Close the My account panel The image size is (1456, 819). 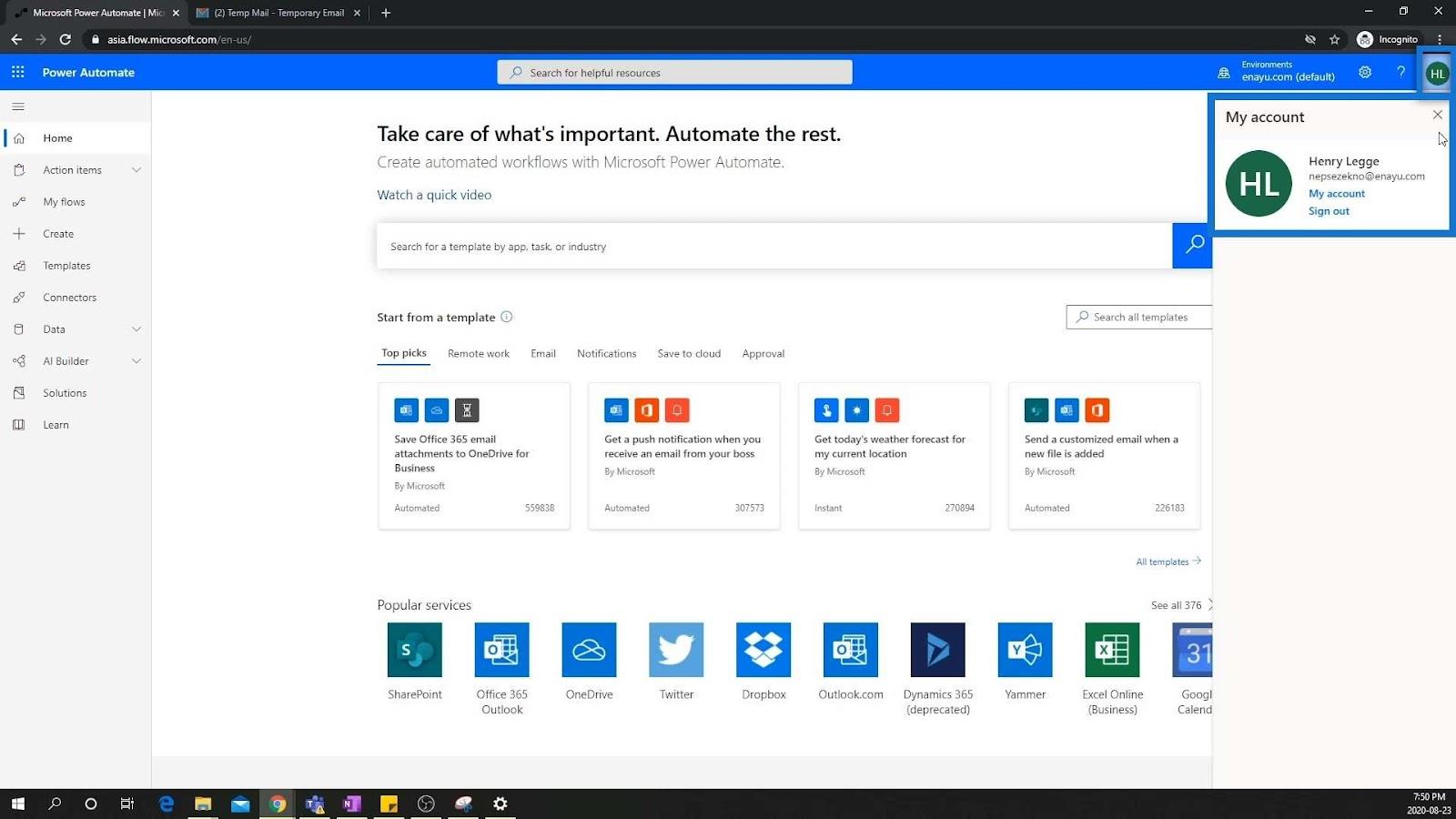1437,115
